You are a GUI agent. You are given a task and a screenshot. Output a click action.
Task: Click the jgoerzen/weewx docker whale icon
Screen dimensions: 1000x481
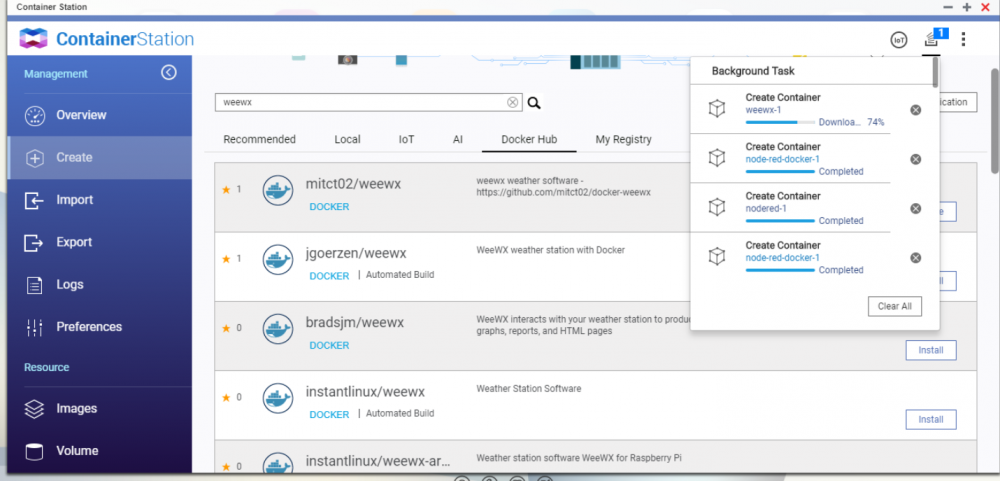tap(278, 260)
